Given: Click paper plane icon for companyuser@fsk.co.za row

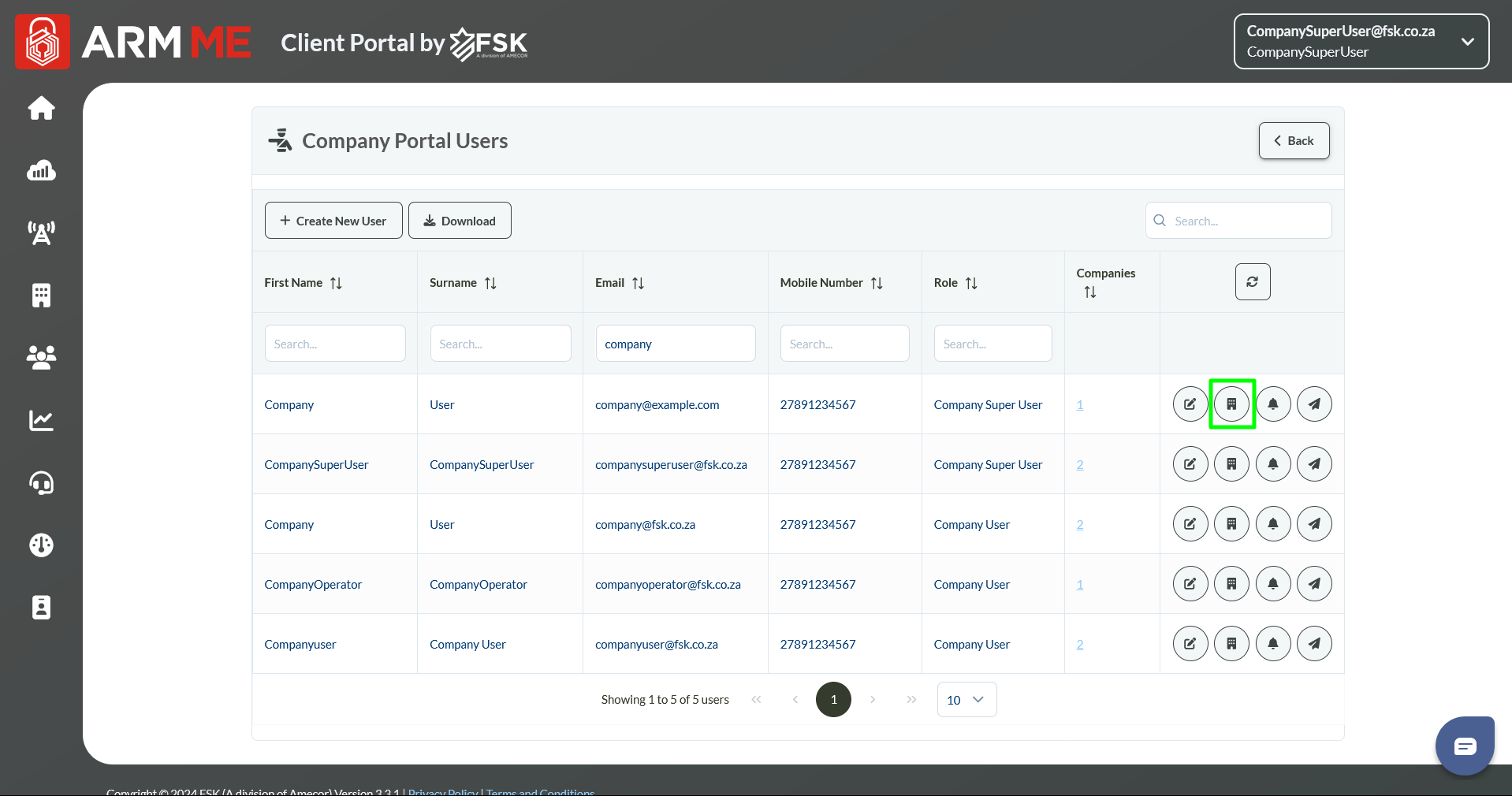Looking at the screenshot, I should click(x=1313, y=644).
